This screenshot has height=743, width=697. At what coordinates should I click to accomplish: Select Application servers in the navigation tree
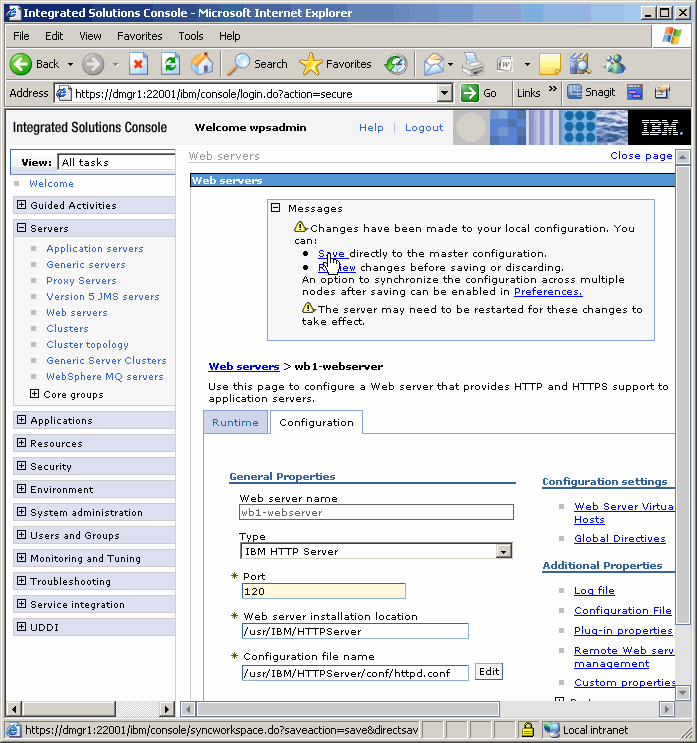pos(94,249)
